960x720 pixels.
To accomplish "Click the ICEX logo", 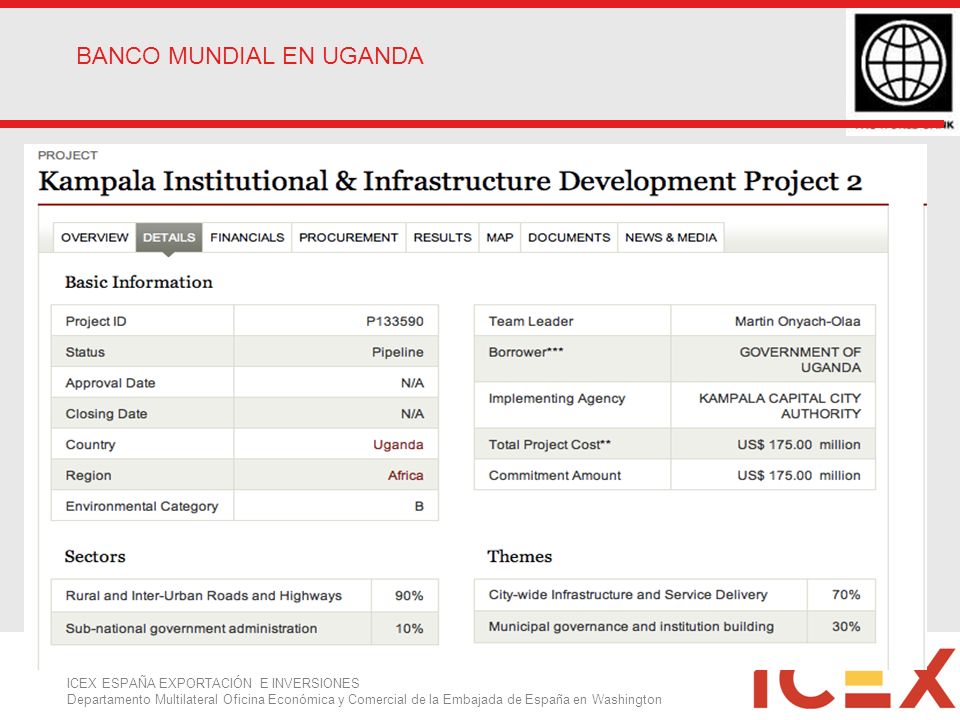I will tap(854, 680).
